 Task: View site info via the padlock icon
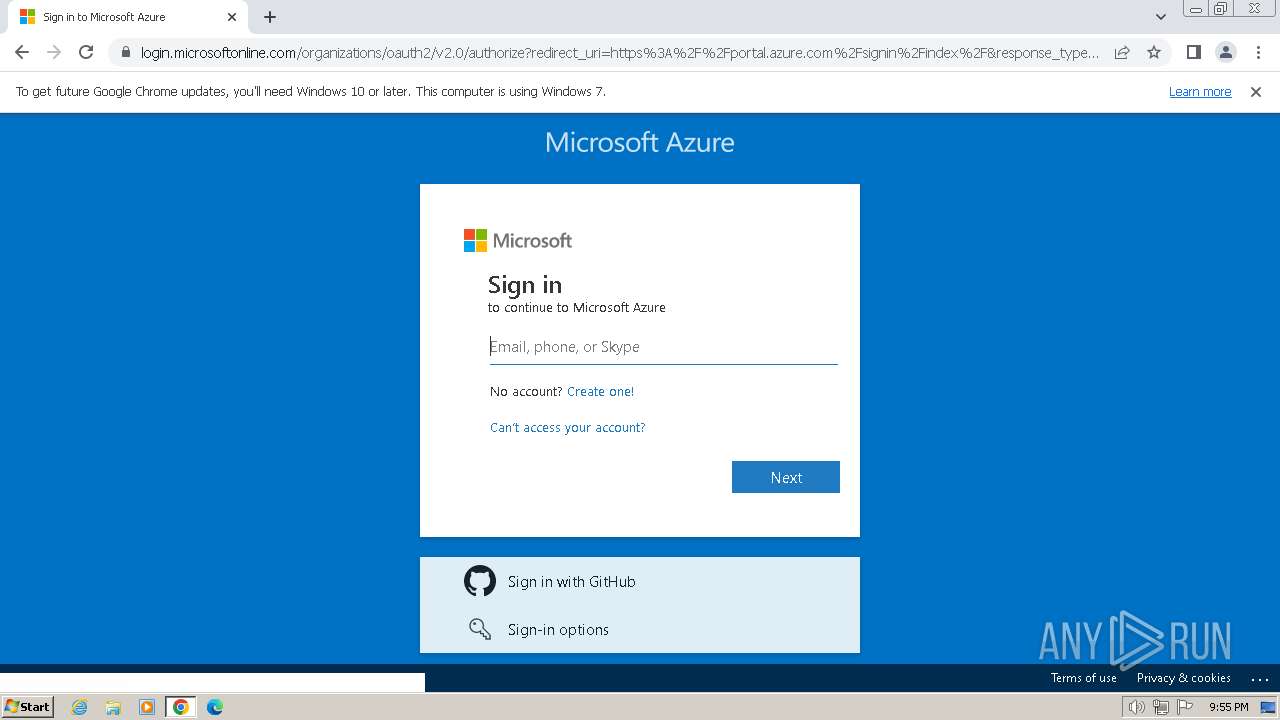point(125,52)
